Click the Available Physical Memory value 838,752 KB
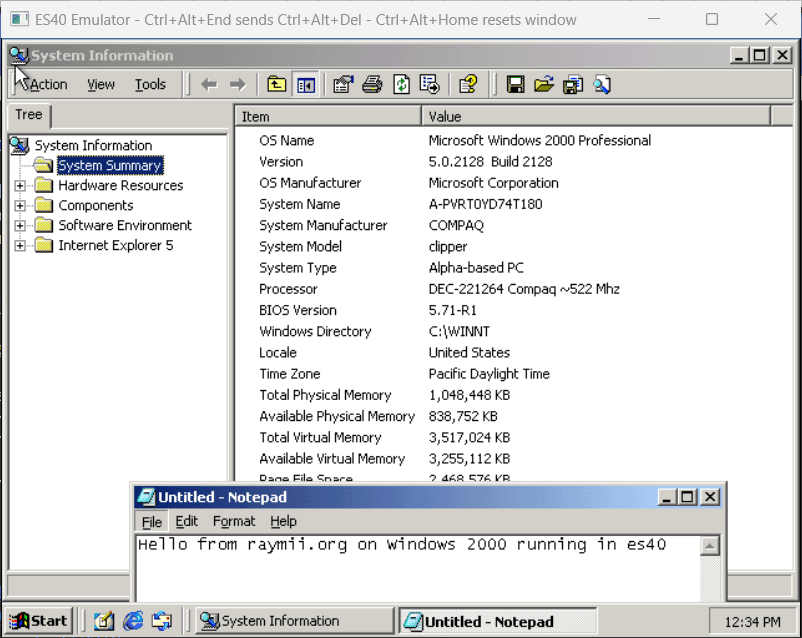The image size is (802, 638). (463, 416)
